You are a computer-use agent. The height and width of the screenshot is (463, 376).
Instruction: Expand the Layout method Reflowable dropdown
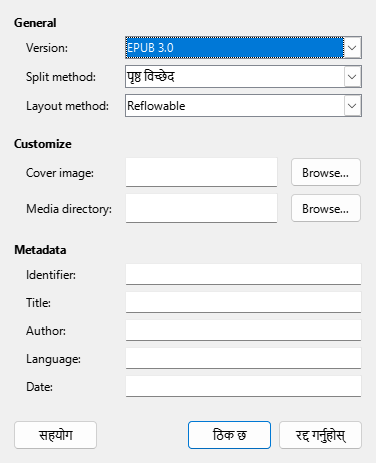point(243,106)
